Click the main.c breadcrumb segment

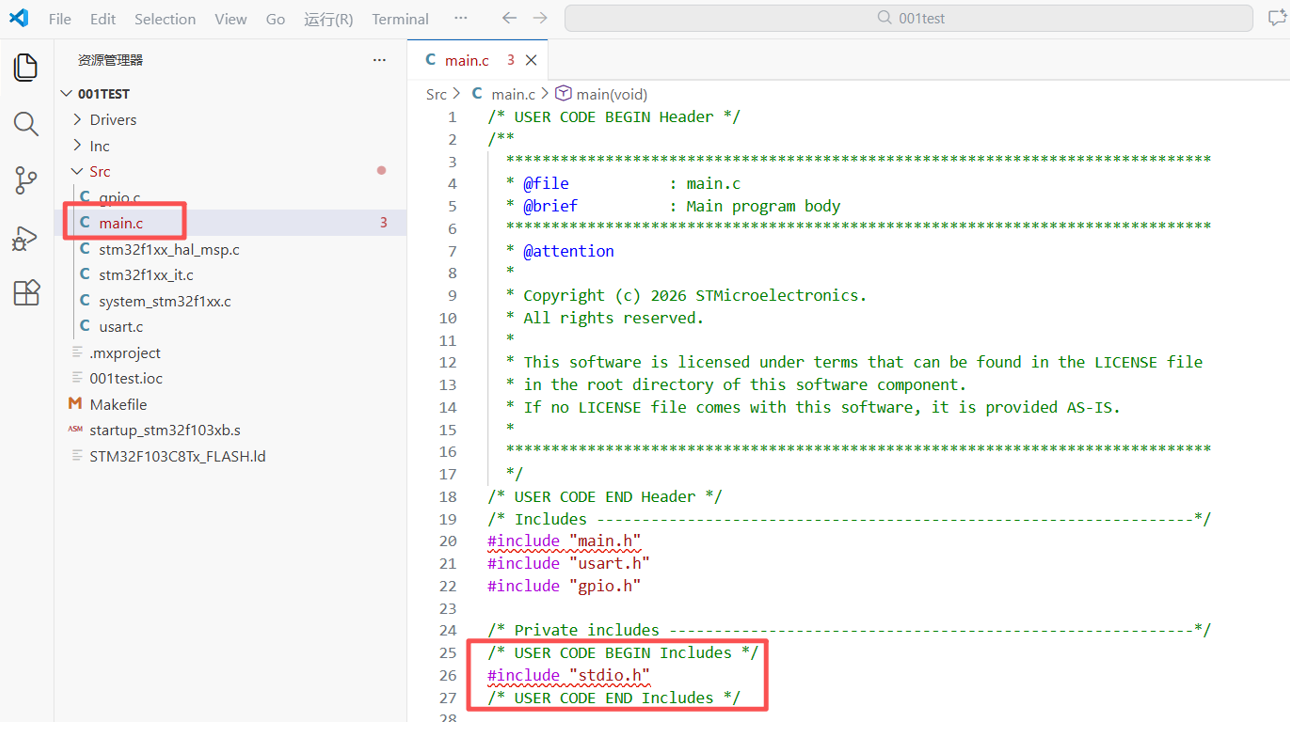(513, 94)
